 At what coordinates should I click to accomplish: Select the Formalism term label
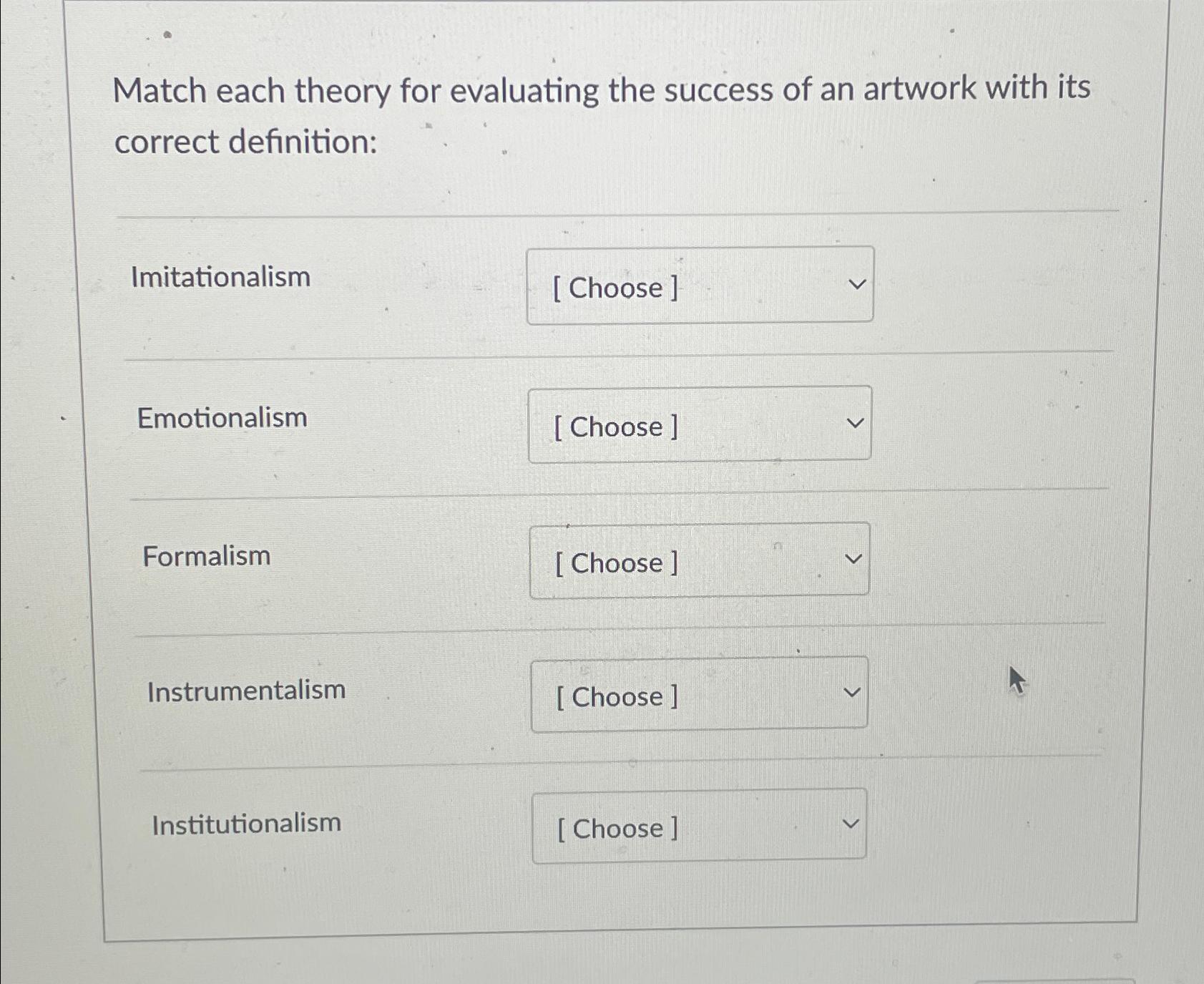coord(205,556)
